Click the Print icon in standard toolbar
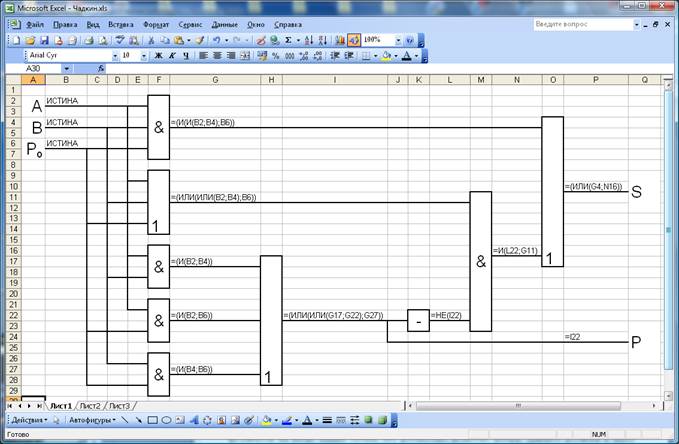 click(89, 40)
